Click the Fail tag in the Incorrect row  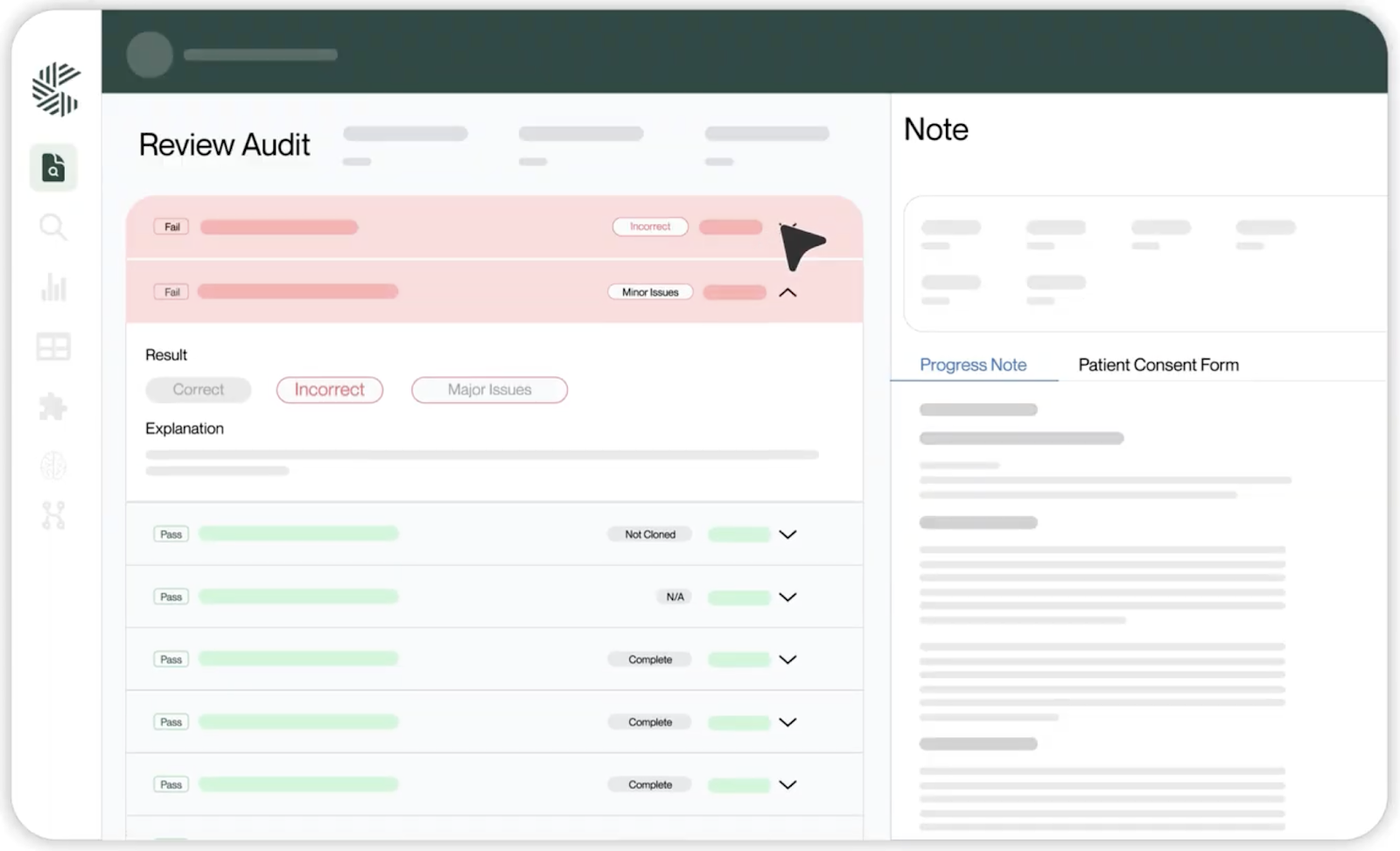(171, 227)
